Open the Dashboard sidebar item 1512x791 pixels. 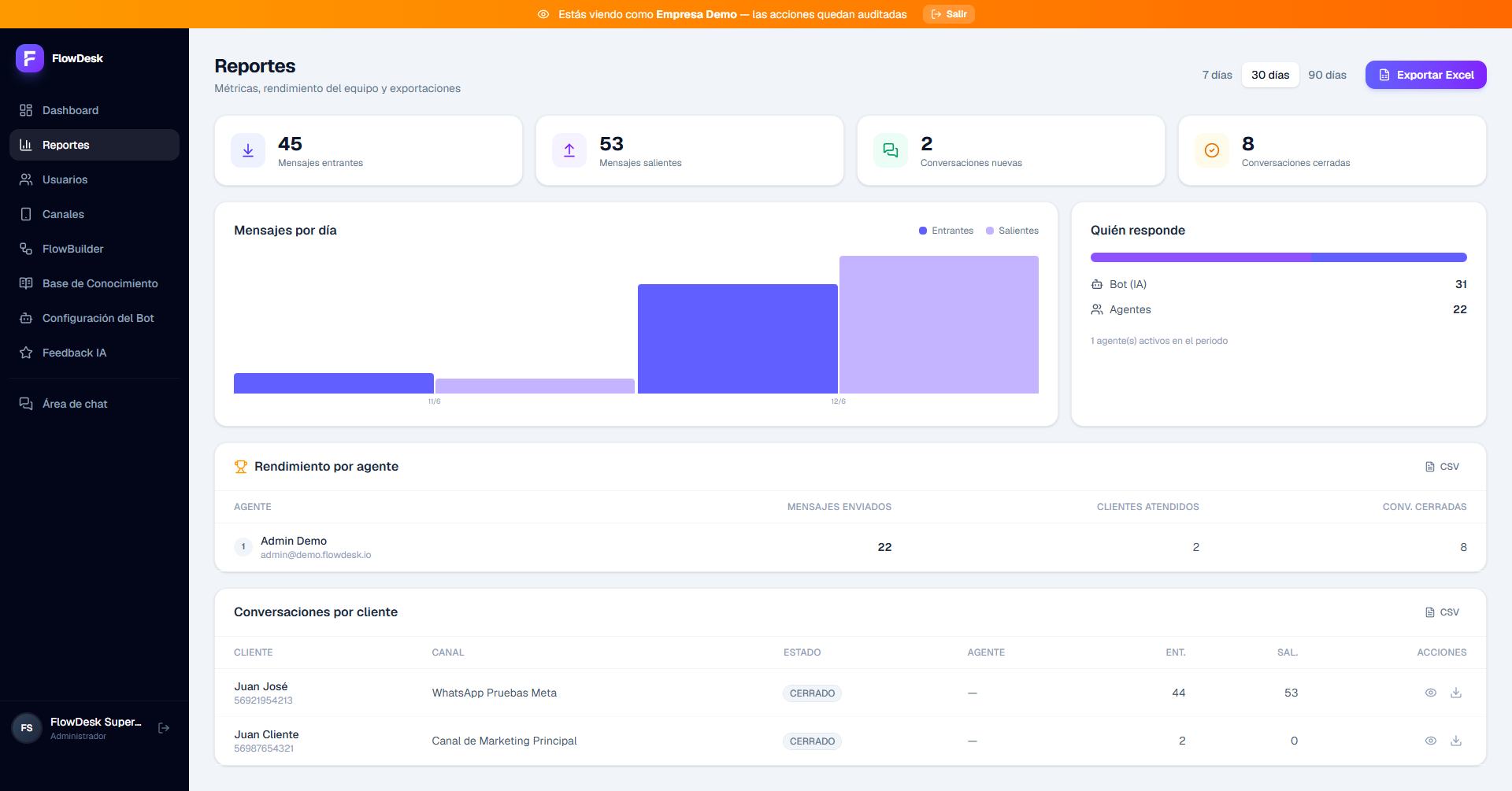click(x=94, y=110)
